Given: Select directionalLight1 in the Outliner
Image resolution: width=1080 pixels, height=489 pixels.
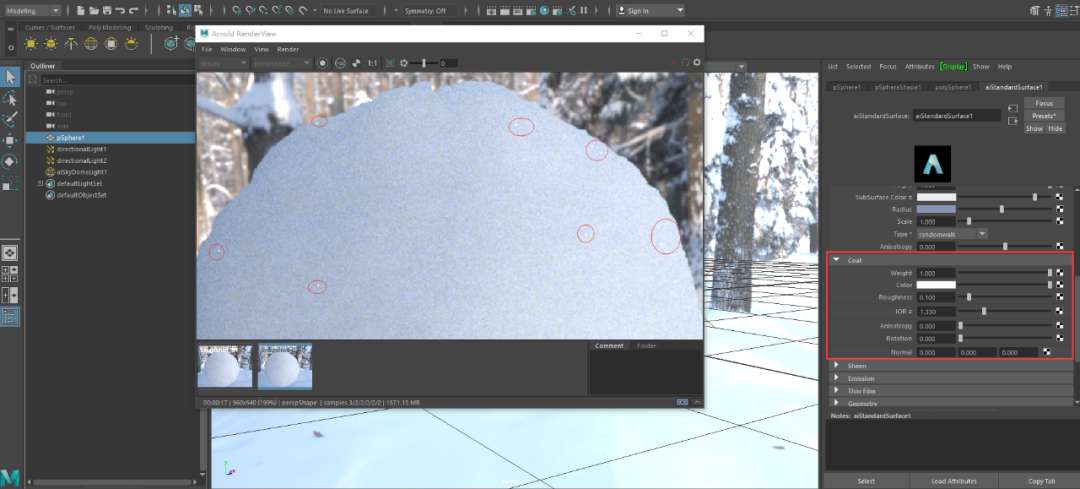Looking at the screenshot, I should [x=81, y=149].
